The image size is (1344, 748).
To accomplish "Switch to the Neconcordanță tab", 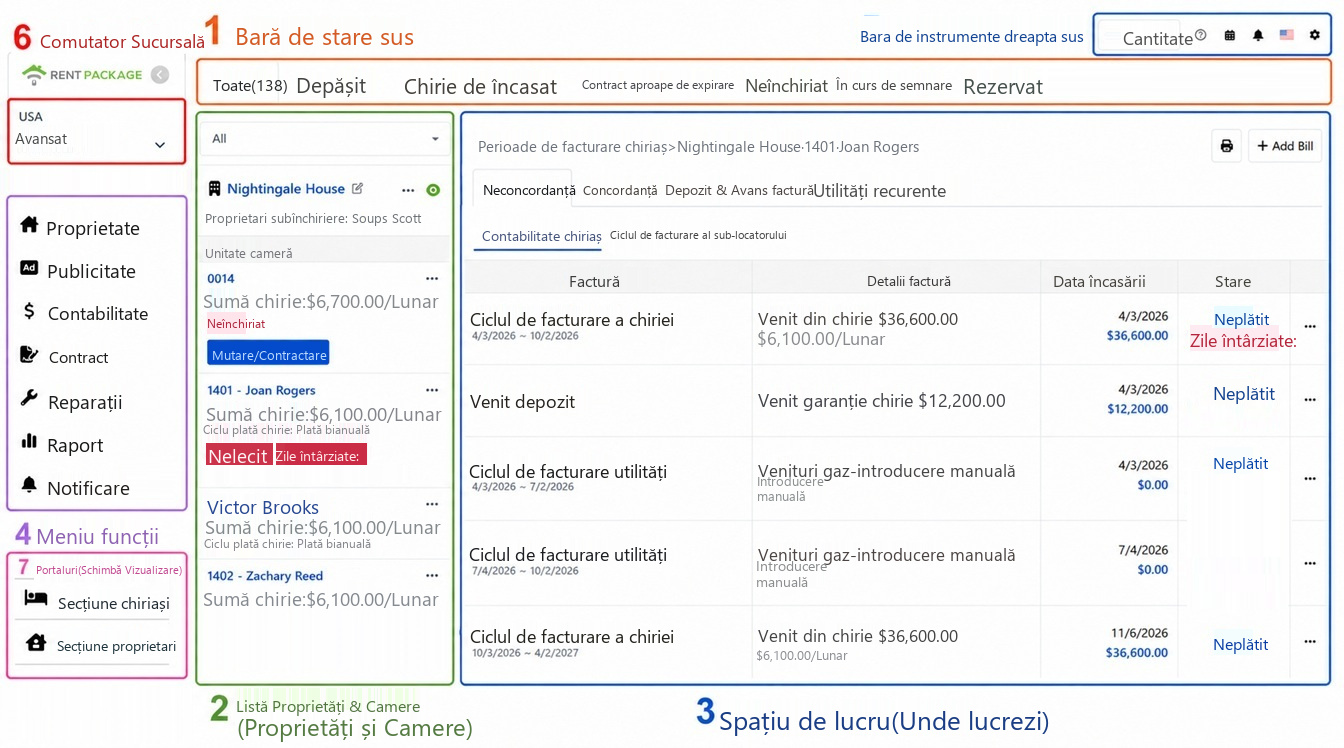I will [529, 190].
